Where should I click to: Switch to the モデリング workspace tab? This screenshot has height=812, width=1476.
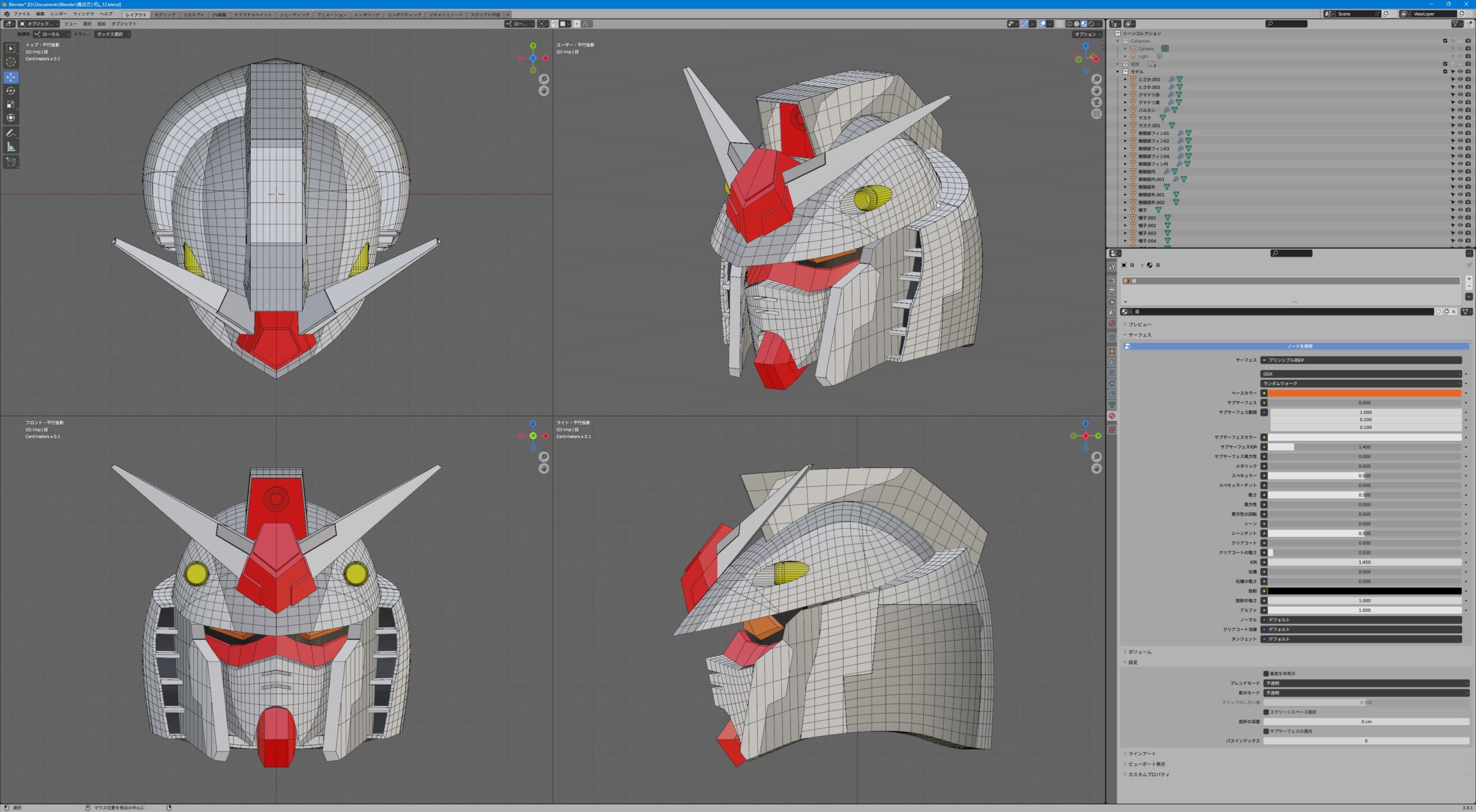pyautogui.click(x=165, y=15)
